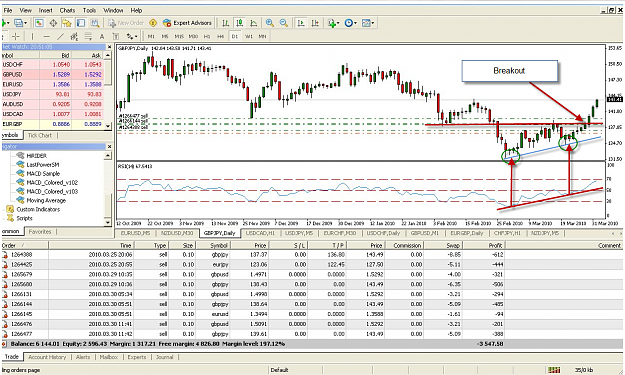Select the USDJPY row in Market Watch
This screenshot has width=625, height=375.
tap(53, 94)
